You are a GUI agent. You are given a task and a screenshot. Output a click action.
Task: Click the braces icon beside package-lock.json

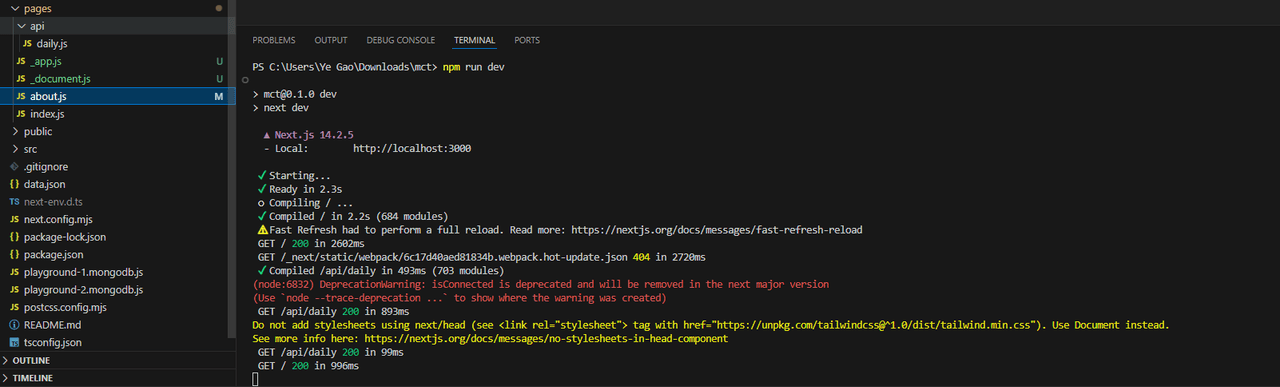click(14, 237)
